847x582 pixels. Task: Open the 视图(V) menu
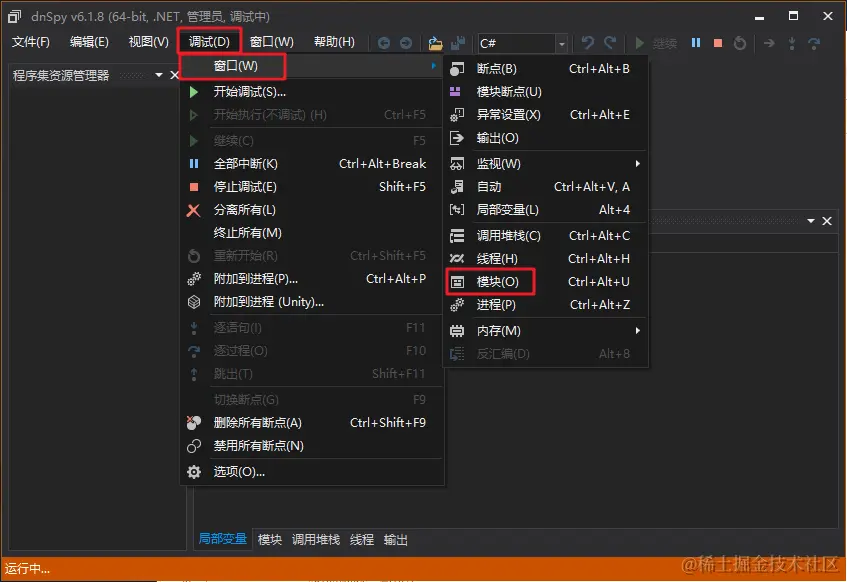pos(149,42)
